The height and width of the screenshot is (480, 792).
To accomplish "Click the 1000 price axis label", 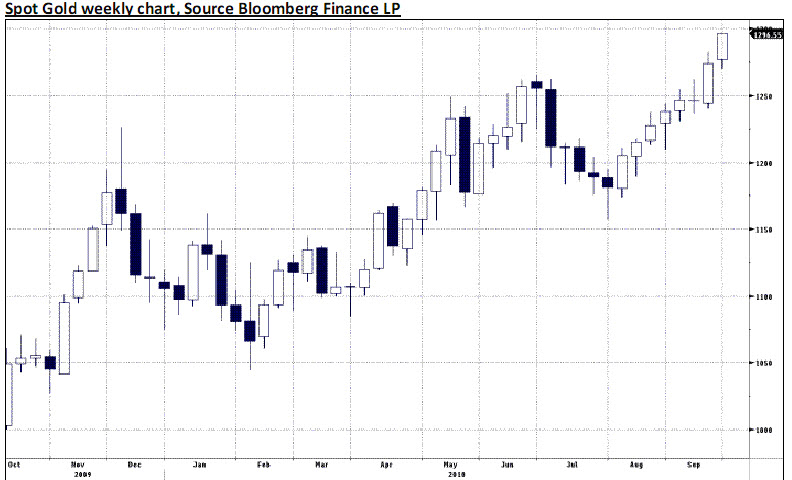I will click(x=764, y=430).
